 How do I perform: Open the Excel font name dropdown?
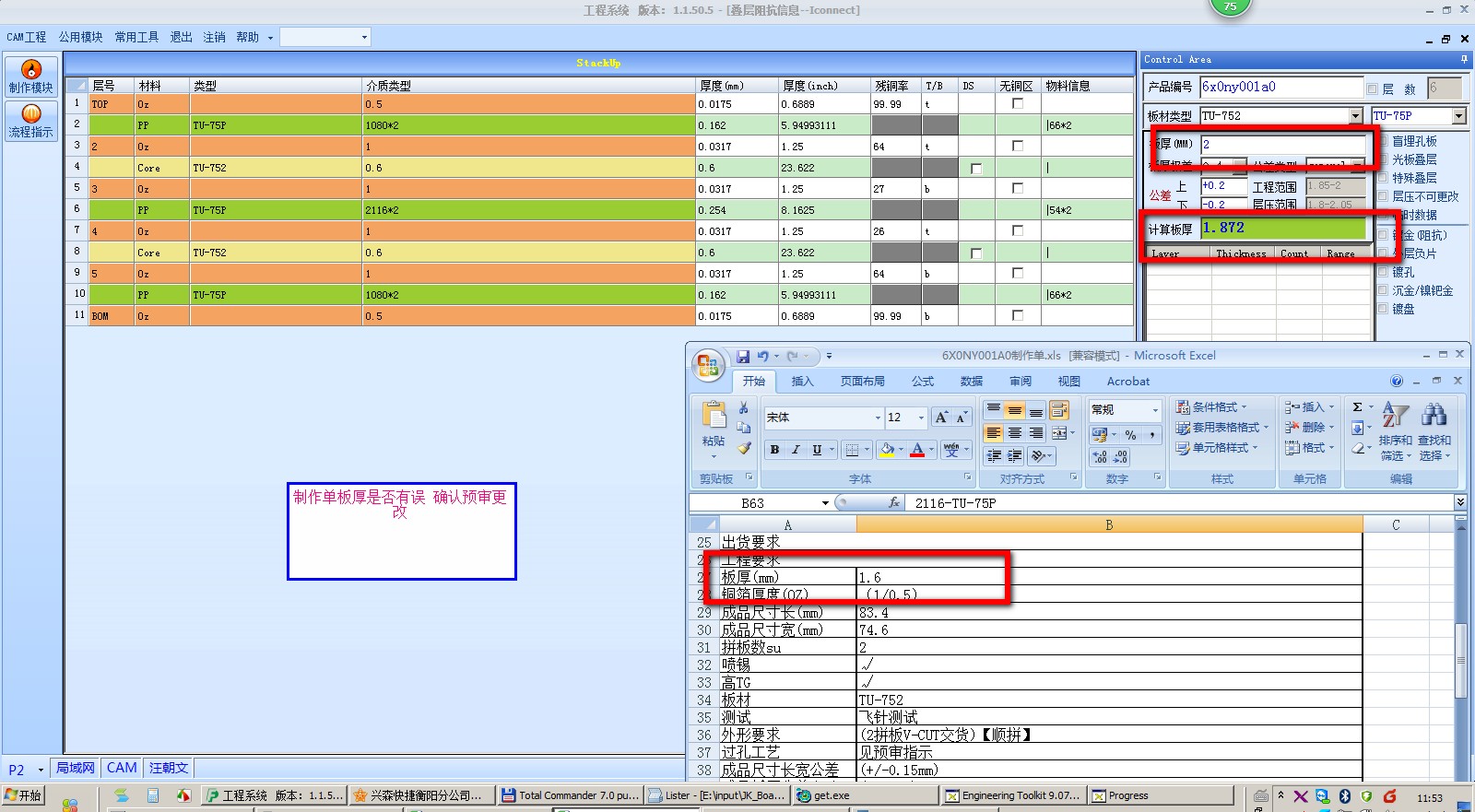coord(878,418)
